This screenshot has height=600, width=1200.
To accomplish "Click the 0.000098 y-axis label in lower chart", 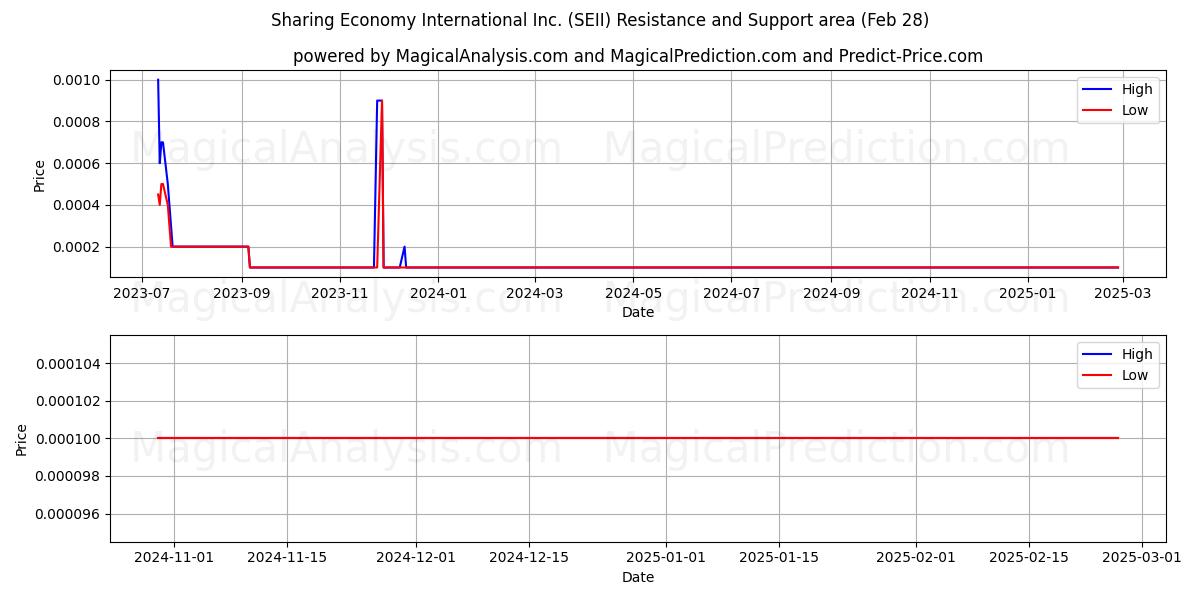I will click(69, 477).
